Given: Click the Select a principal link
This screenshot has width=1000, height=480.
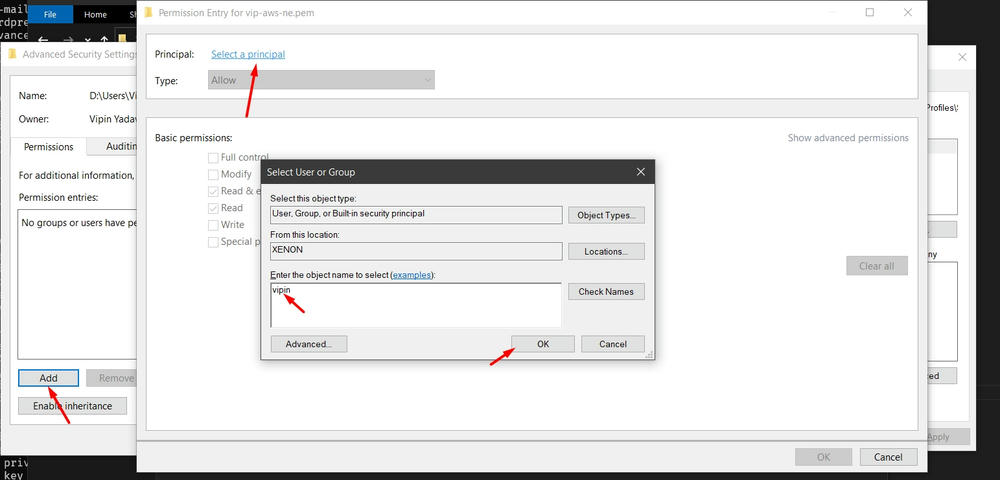Looking at the screenshot, I should pyautogui.click(x=248, y=54).
